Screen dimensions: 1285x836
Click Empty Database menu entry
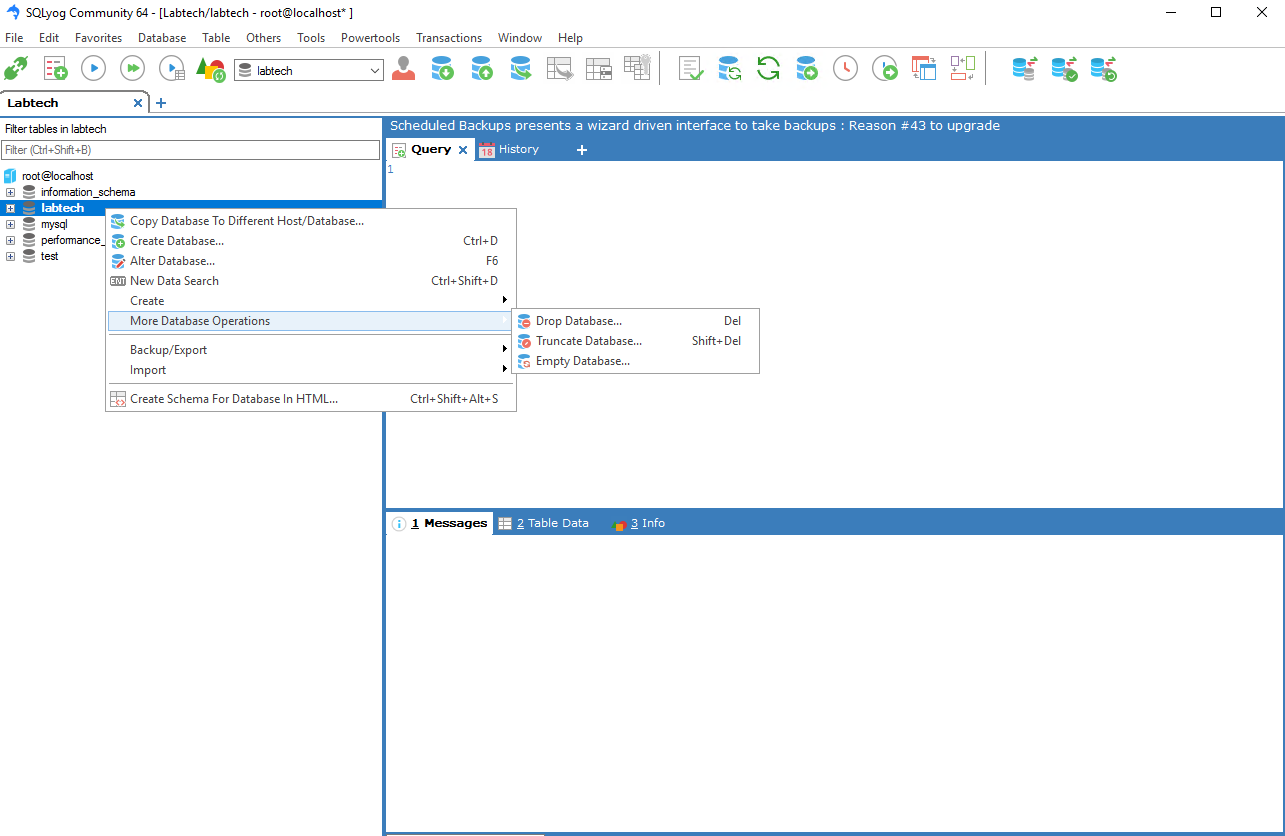click(582, 361)
